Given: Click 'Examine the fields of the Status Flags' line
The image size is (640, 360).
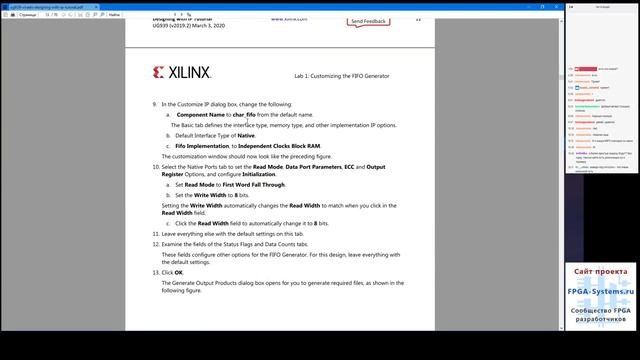Looking at the screenshot, I should (231, 244).
